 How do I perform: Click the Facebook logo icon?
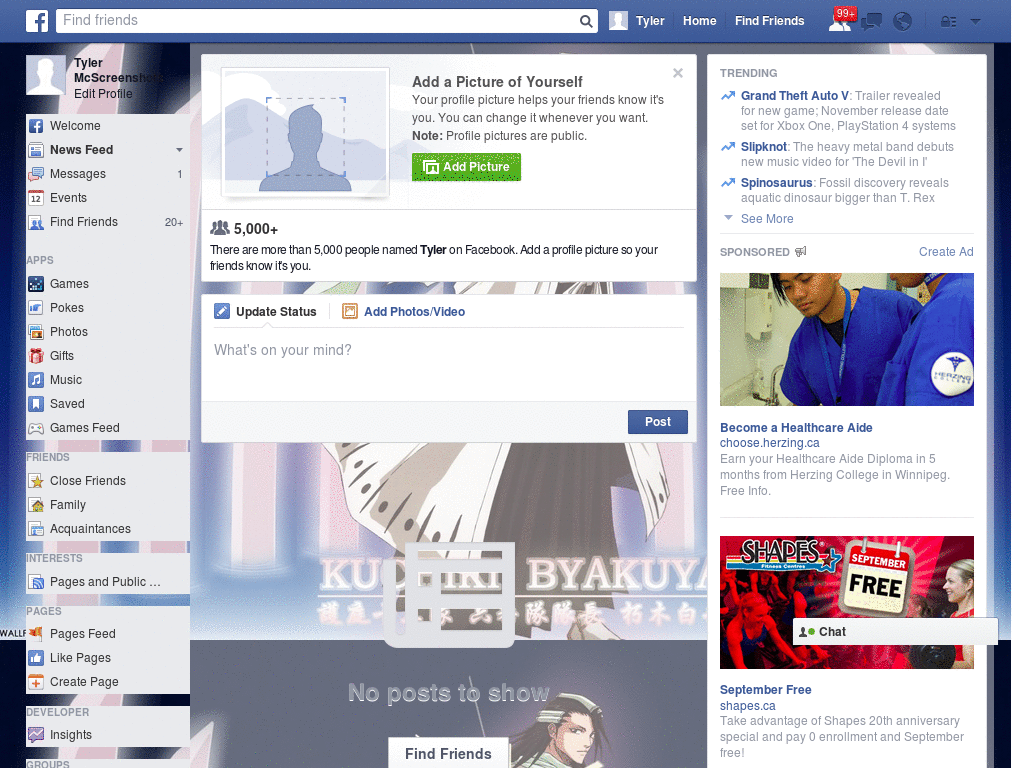37,21
